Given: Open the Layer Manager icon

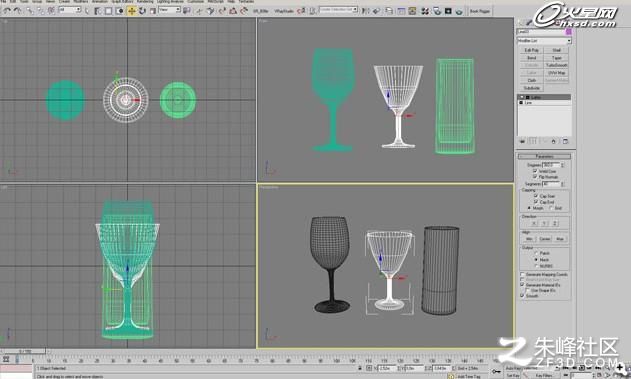Looking at the screenshot, I should pyautogui.click(x=389, y=11).
